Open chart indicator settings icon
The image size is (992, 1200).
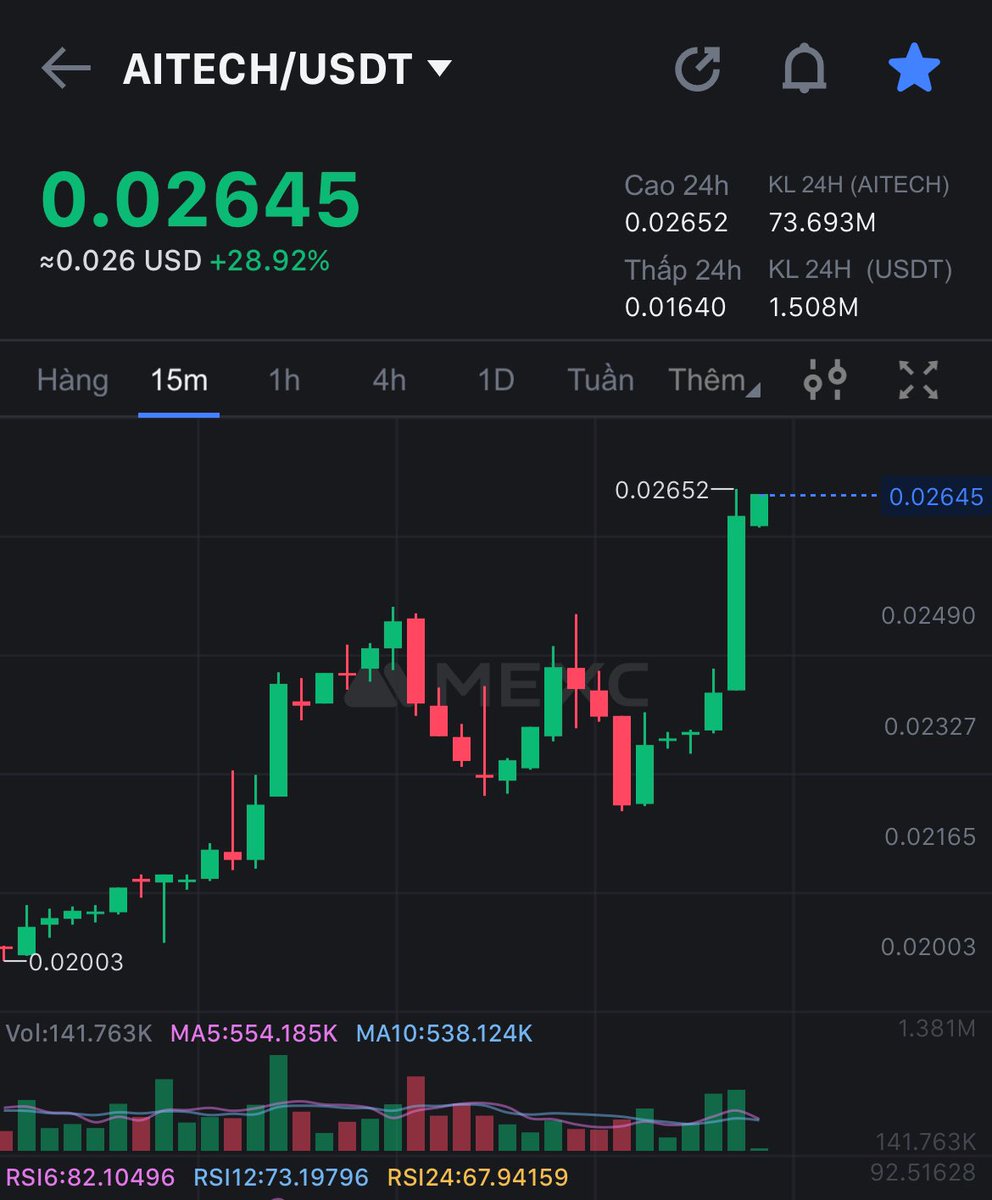pyautogui.click(x=825, y=379)
